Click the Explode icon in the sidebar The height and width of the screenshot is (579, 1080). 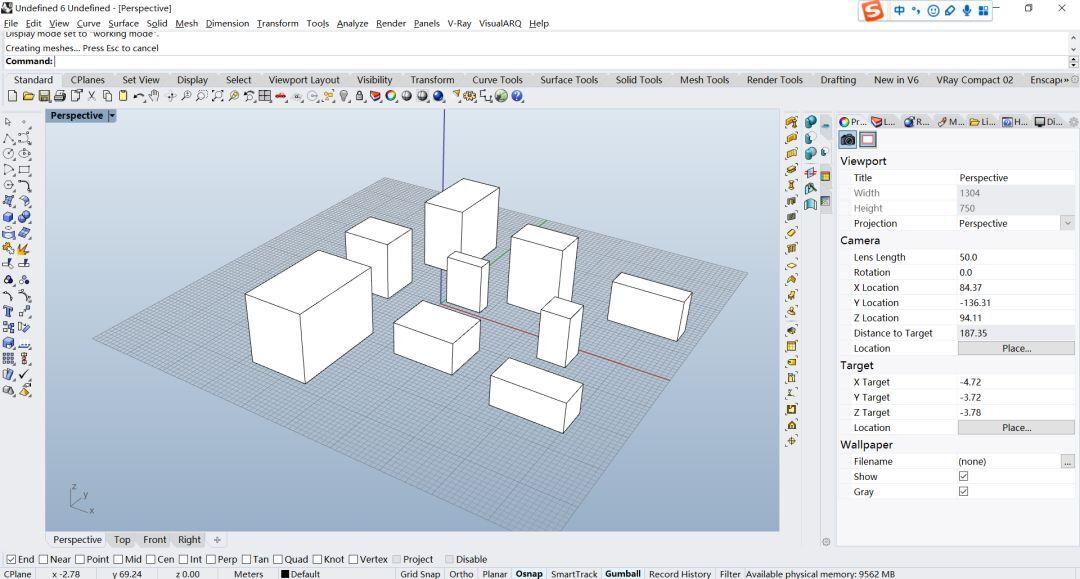24,249
